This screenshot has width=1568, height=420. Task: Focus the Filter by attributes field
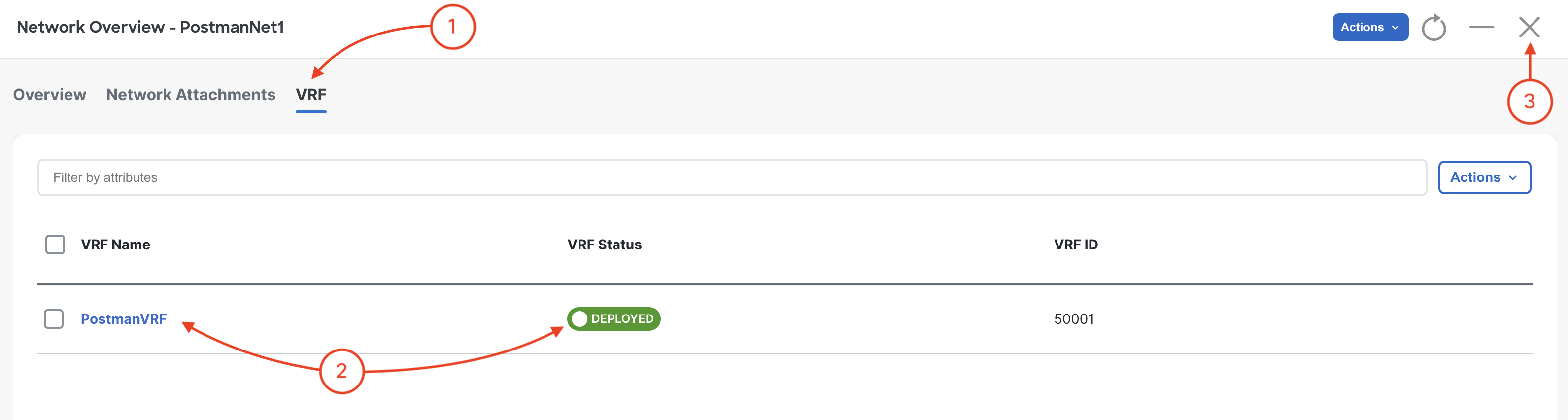coord(732,178)
